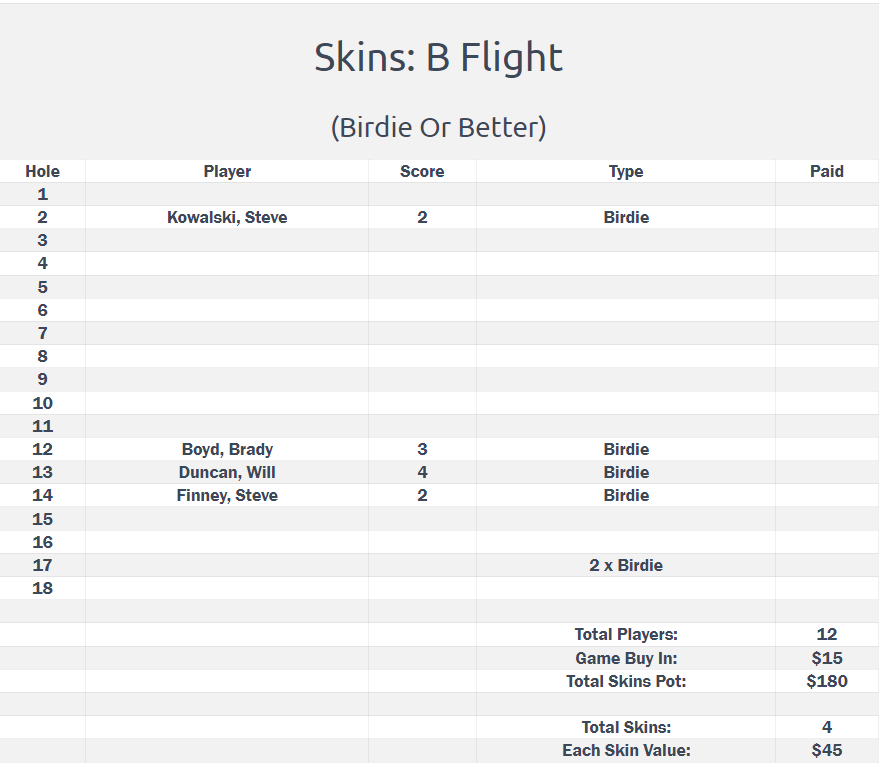Click the Game Buy In amount $15

(827, 658)
